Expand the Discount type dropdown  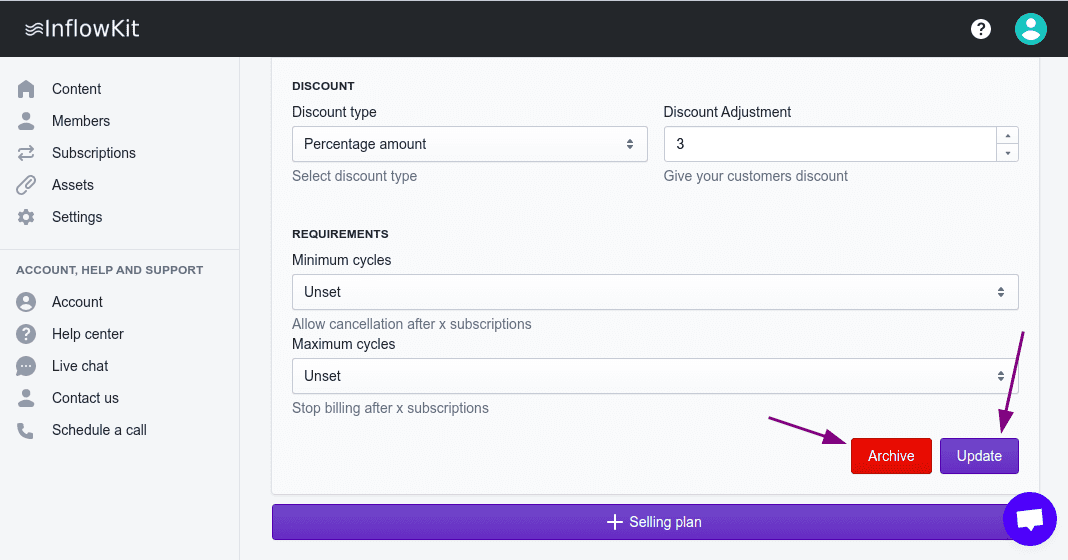pyautogui.click(x=469, y=144)
